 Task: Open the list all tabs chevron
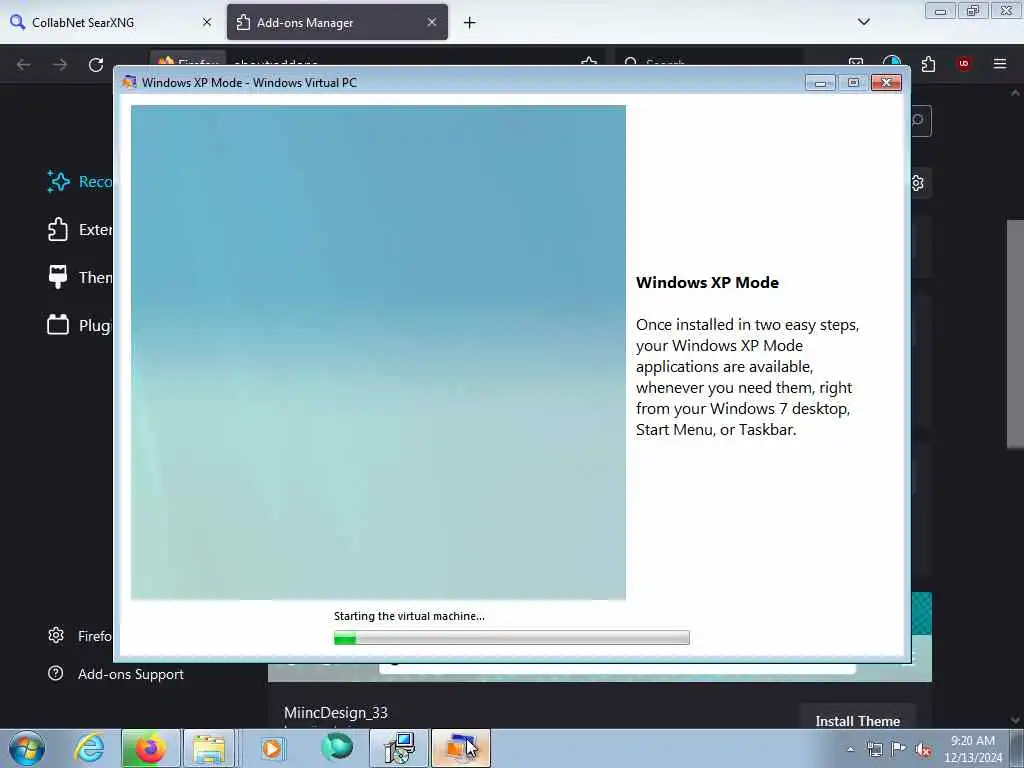pyautogui.click(x=863, y=22)
